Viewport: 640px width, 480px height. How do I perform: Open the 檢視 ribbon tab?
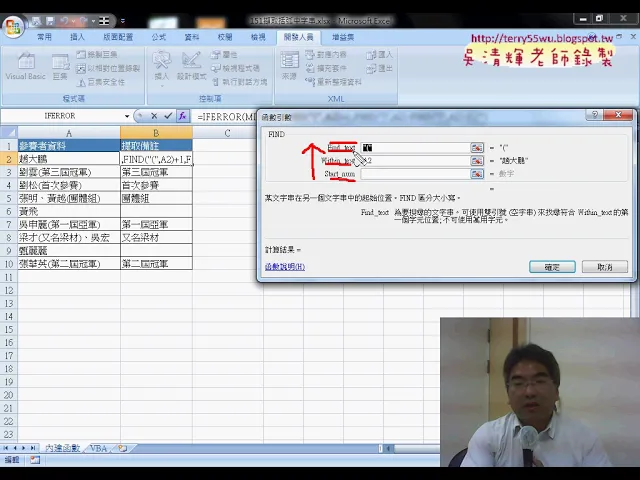tap(258, 37)
